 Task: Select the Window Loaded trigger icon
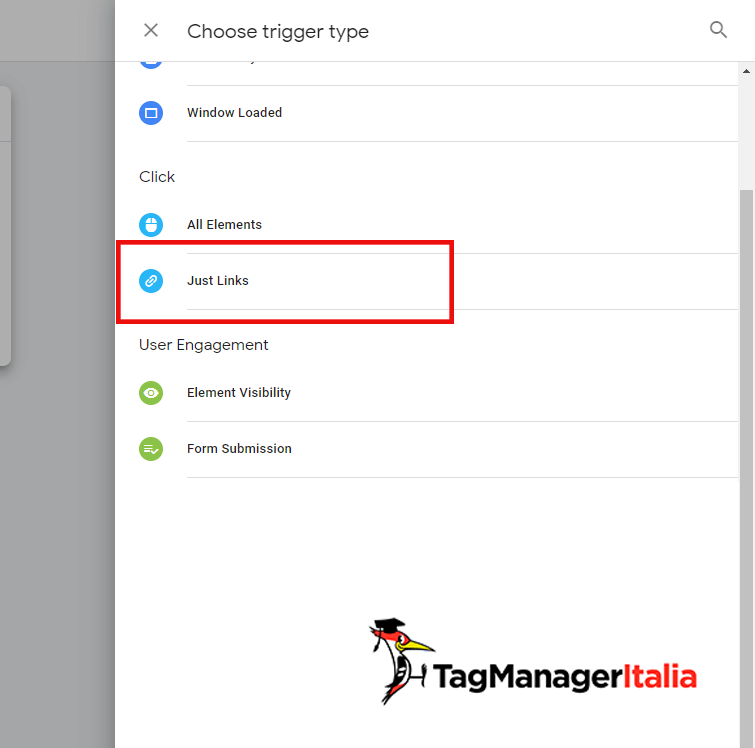151,113
